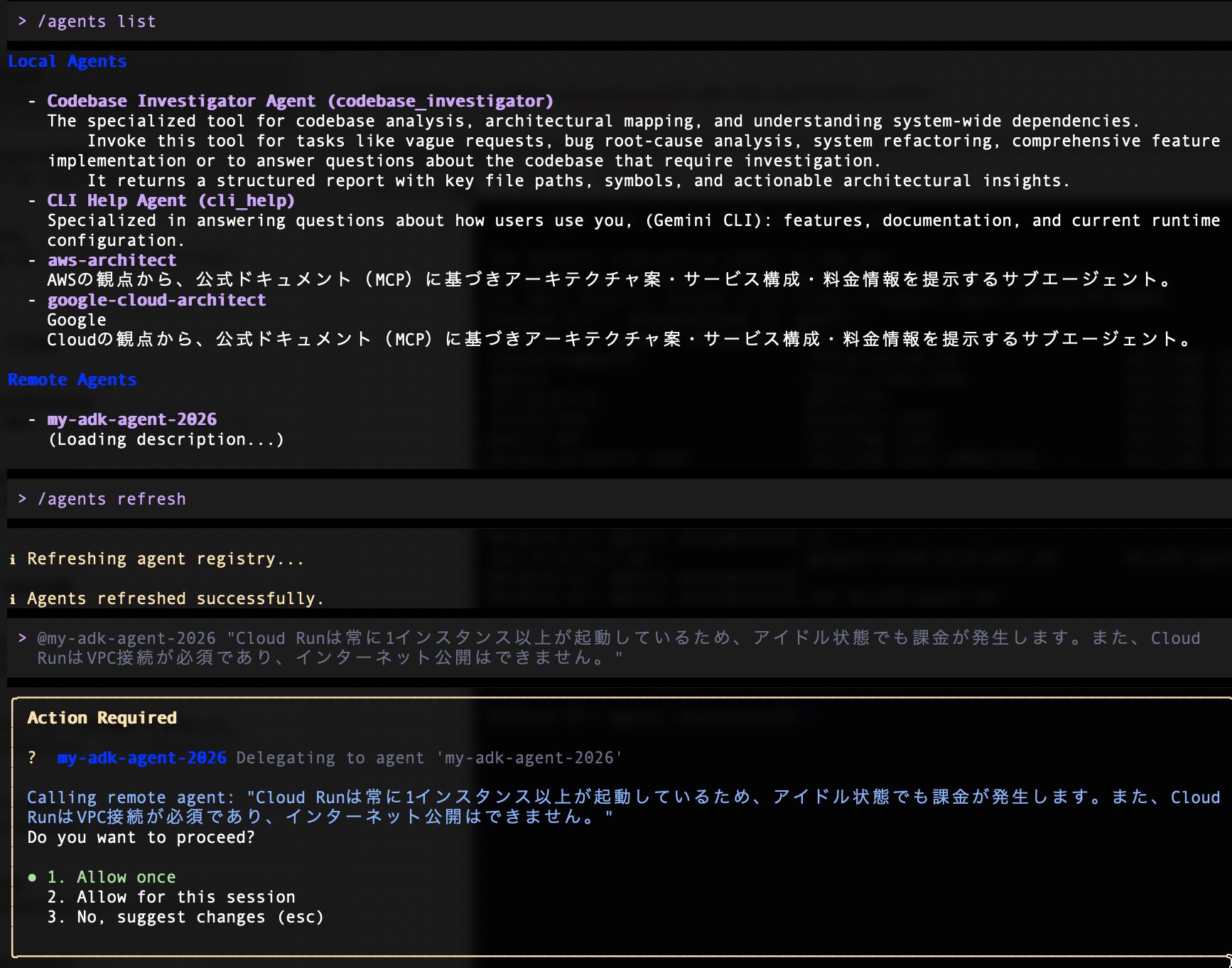Screen dimensions: 1232x968
Task: Select the CLI Help Agent entry
Action: coord(171,200)
